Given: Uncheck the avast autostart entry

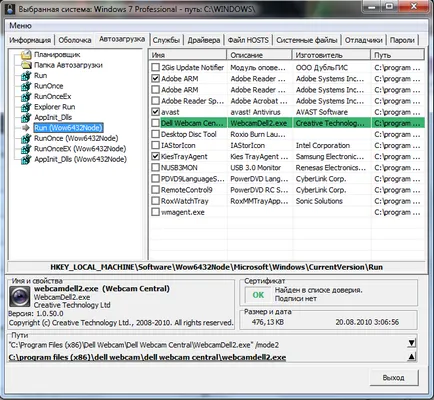Looking at the screenshot, I should [155, 112].
